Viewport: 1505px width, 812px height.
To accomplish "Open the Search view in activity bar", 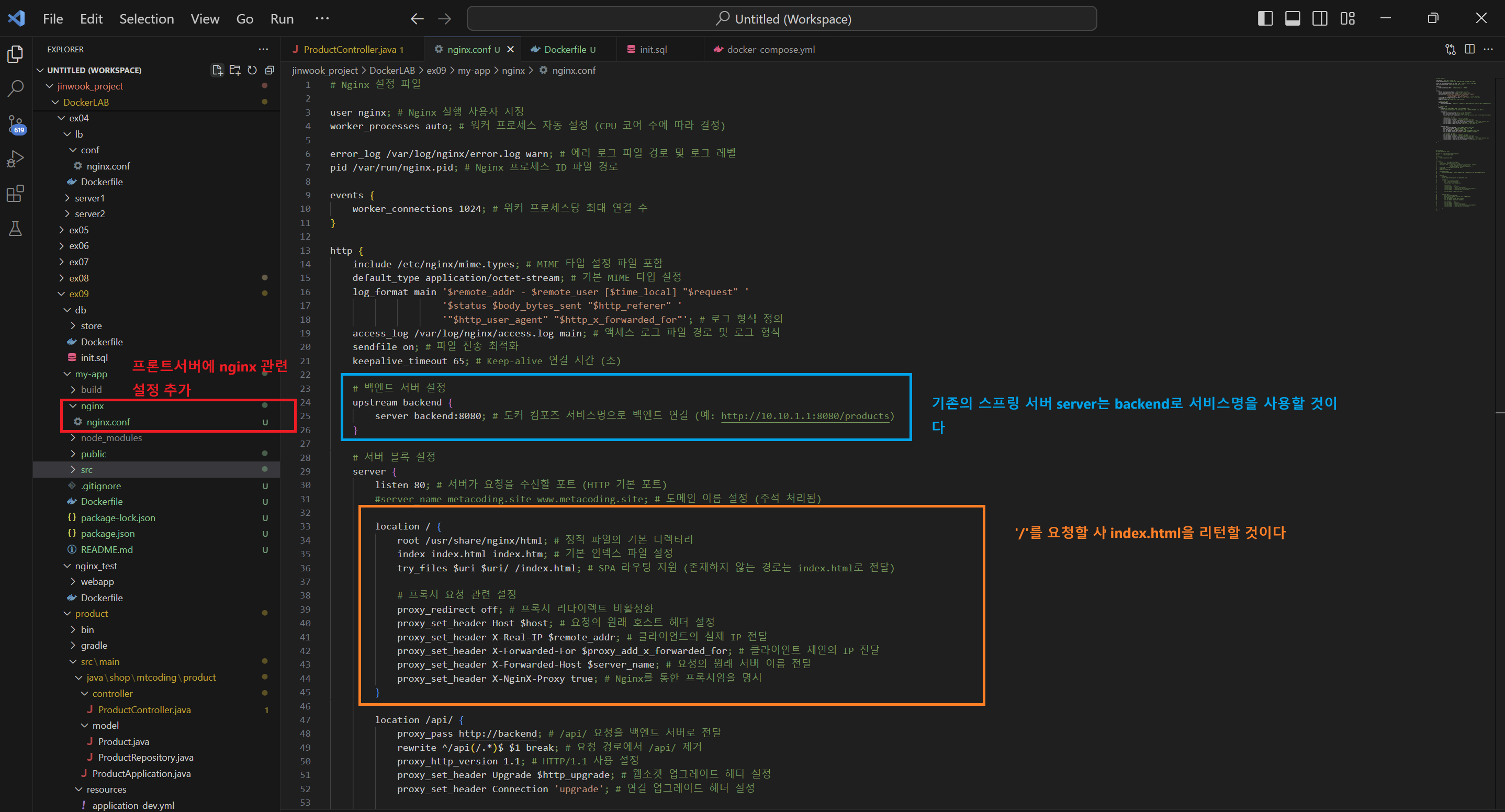I will point(15,89).
